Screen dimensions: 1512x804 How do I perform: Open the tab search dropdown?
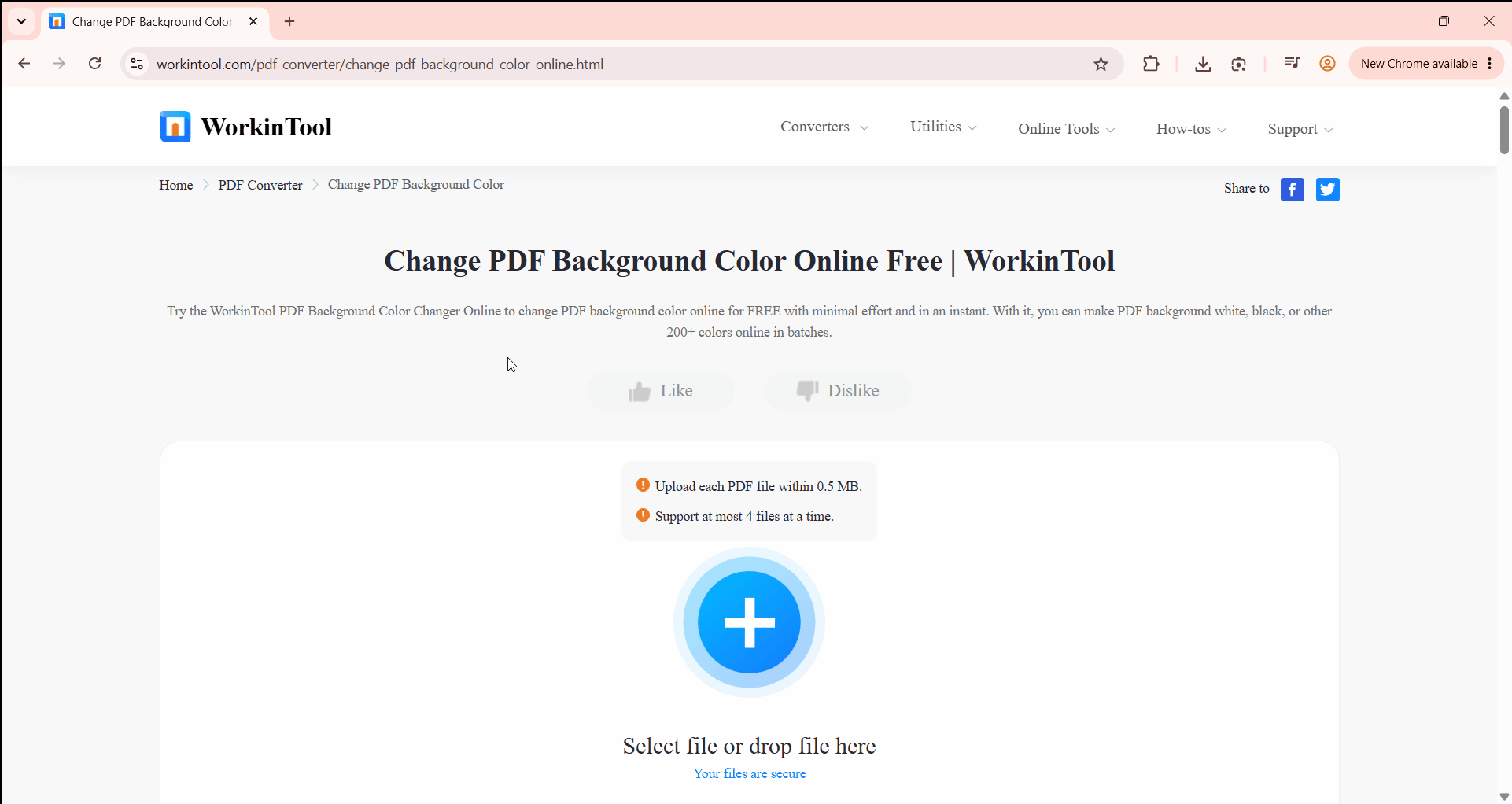21,21
